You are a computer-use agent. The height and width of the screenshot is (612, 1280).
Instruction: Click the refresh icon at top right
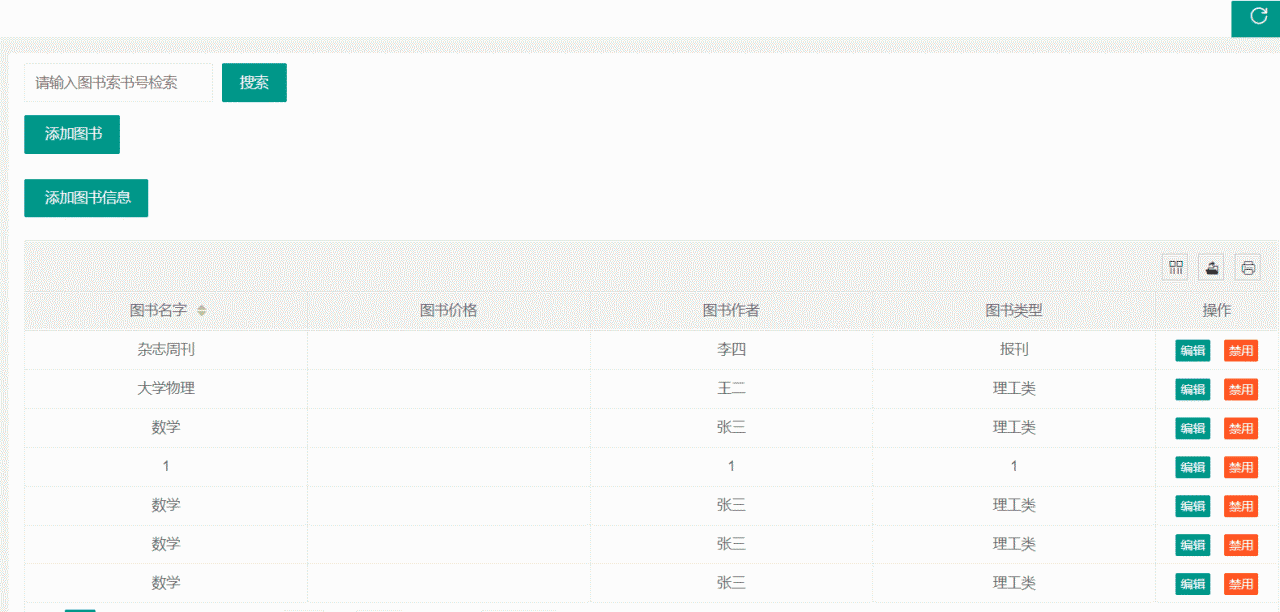coord(1258,17)
